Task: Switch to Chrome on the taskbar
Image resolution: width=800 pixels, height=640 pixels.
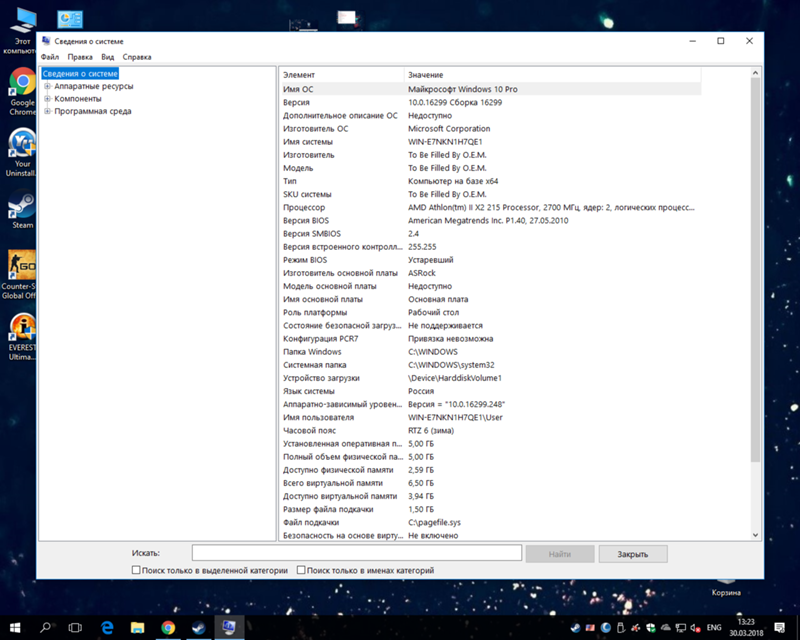Action: [168, 627]
